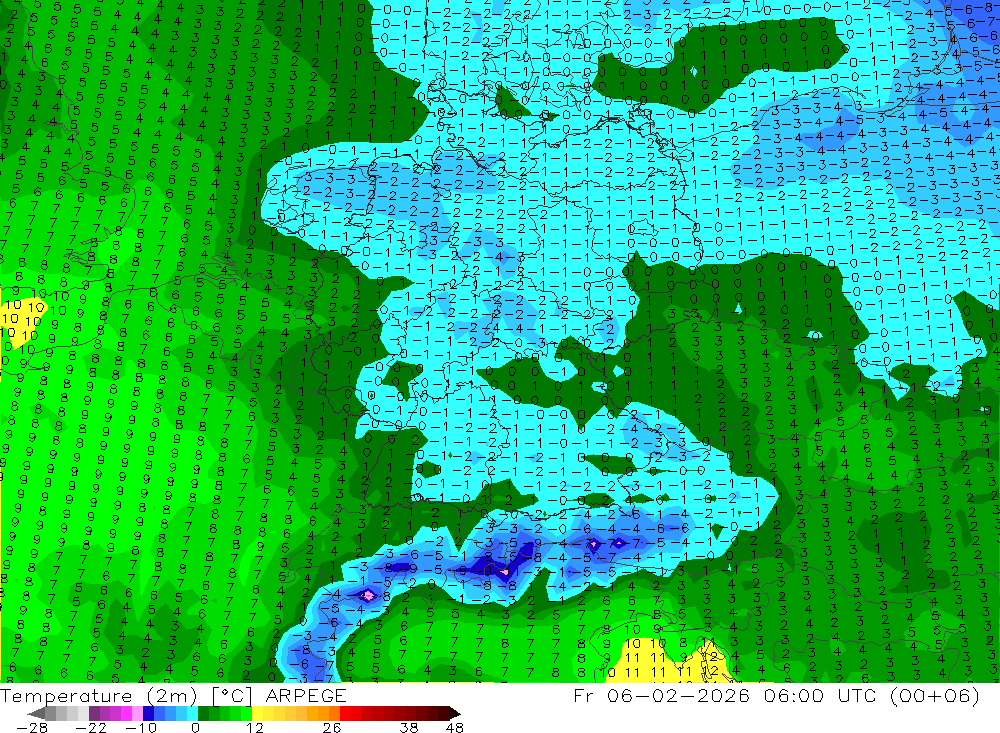Select the darkest green swatch right of 0
This screenshot has height=733, width=1000.
pyautogui.click(x=203, y=713)
